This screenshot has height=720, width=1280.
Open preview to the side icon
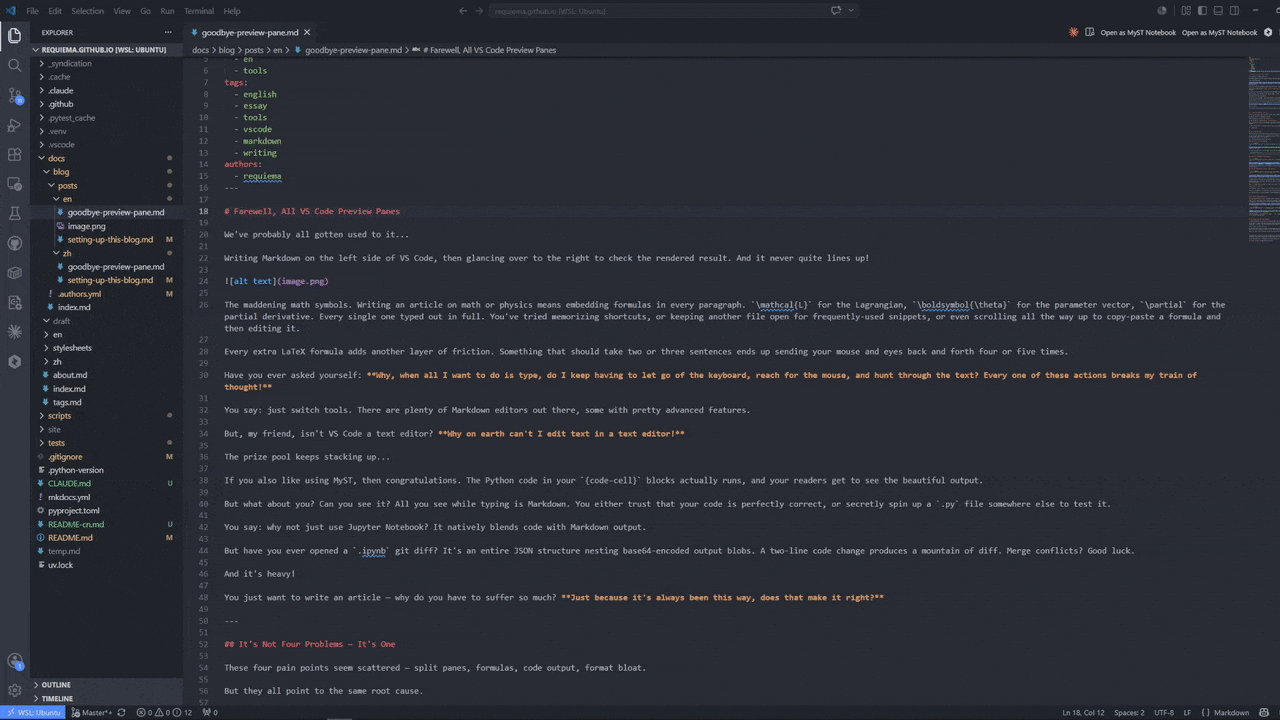1088,32
